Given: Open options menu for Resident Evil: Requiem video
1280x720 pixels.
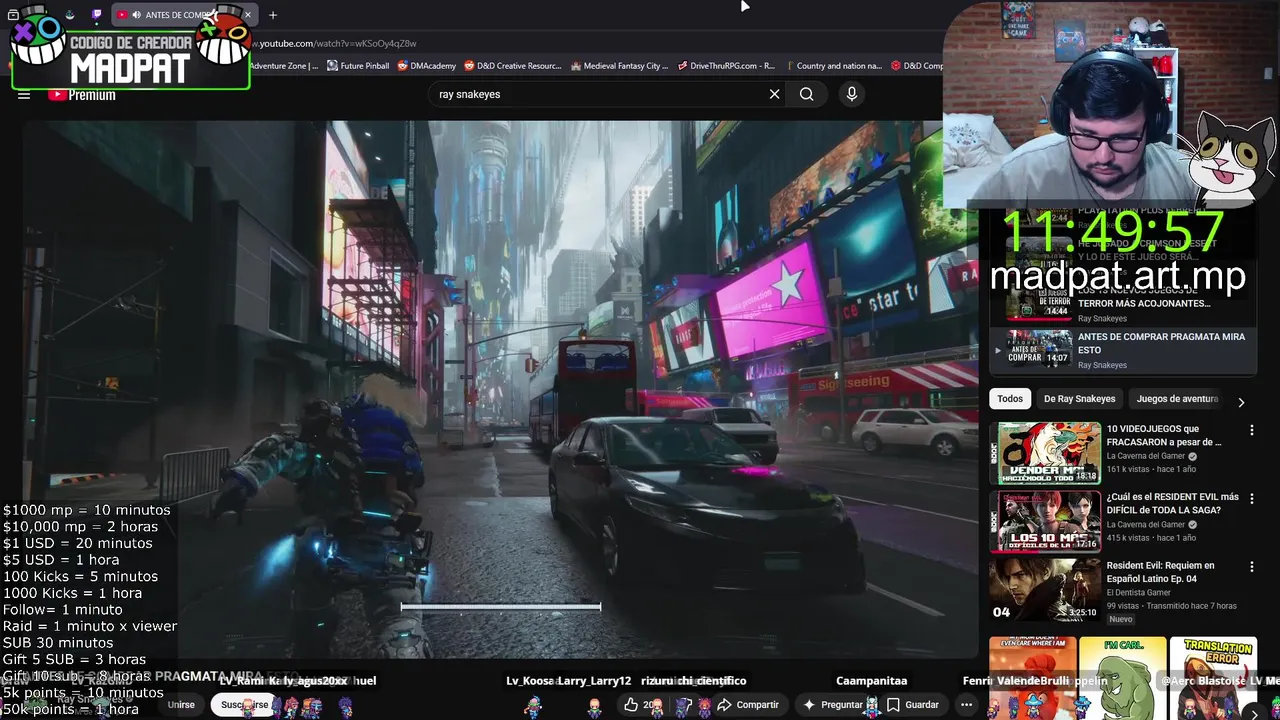Looking at the screenshot, I should click(x=1251, y=567).
